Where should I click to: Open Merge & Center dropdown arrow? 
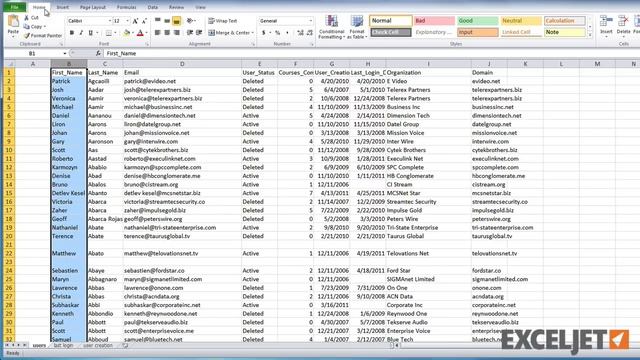click(x=253, y=33)
